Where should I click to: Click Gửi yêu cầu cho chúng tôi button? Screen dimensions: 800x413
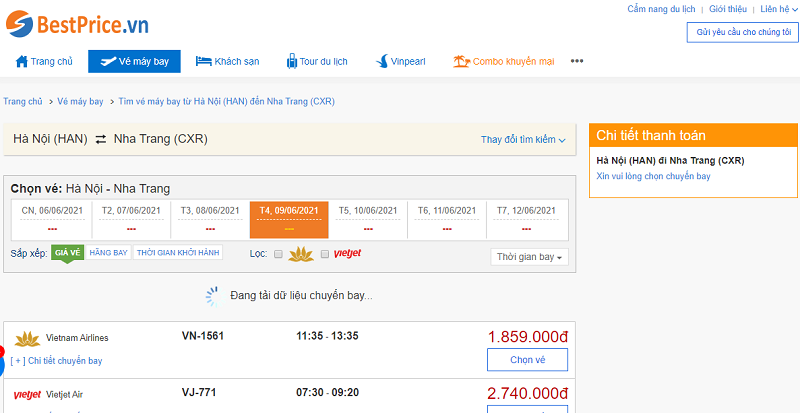(x=743, y=32)
